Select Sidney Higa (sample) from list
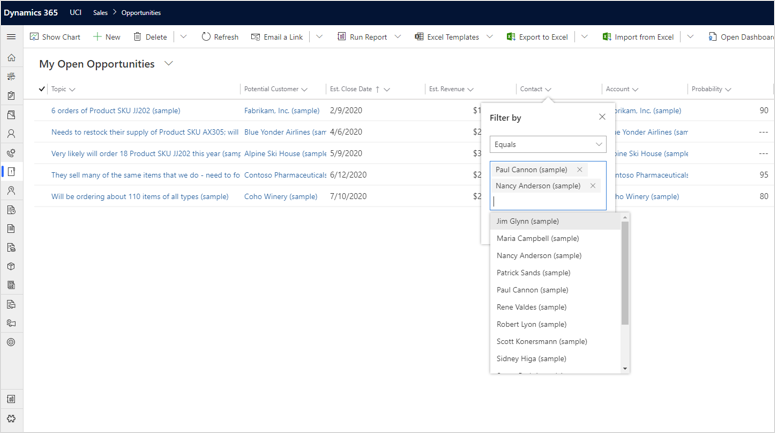 pos(556,359)
